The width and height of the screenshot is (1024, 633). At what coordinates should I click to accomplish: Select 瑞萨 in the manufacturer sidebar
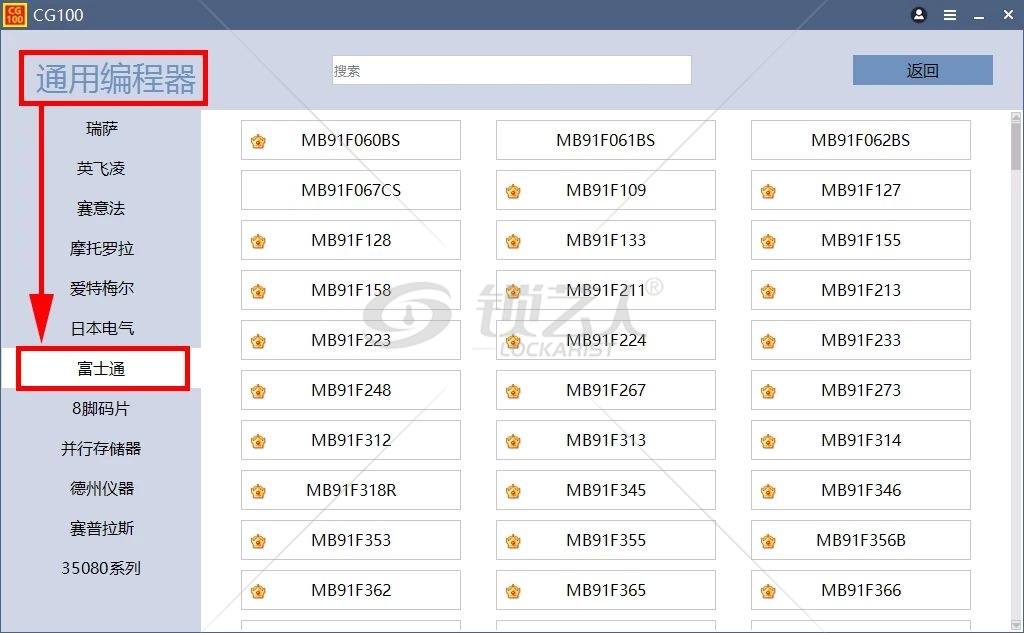tap(101, 129)
